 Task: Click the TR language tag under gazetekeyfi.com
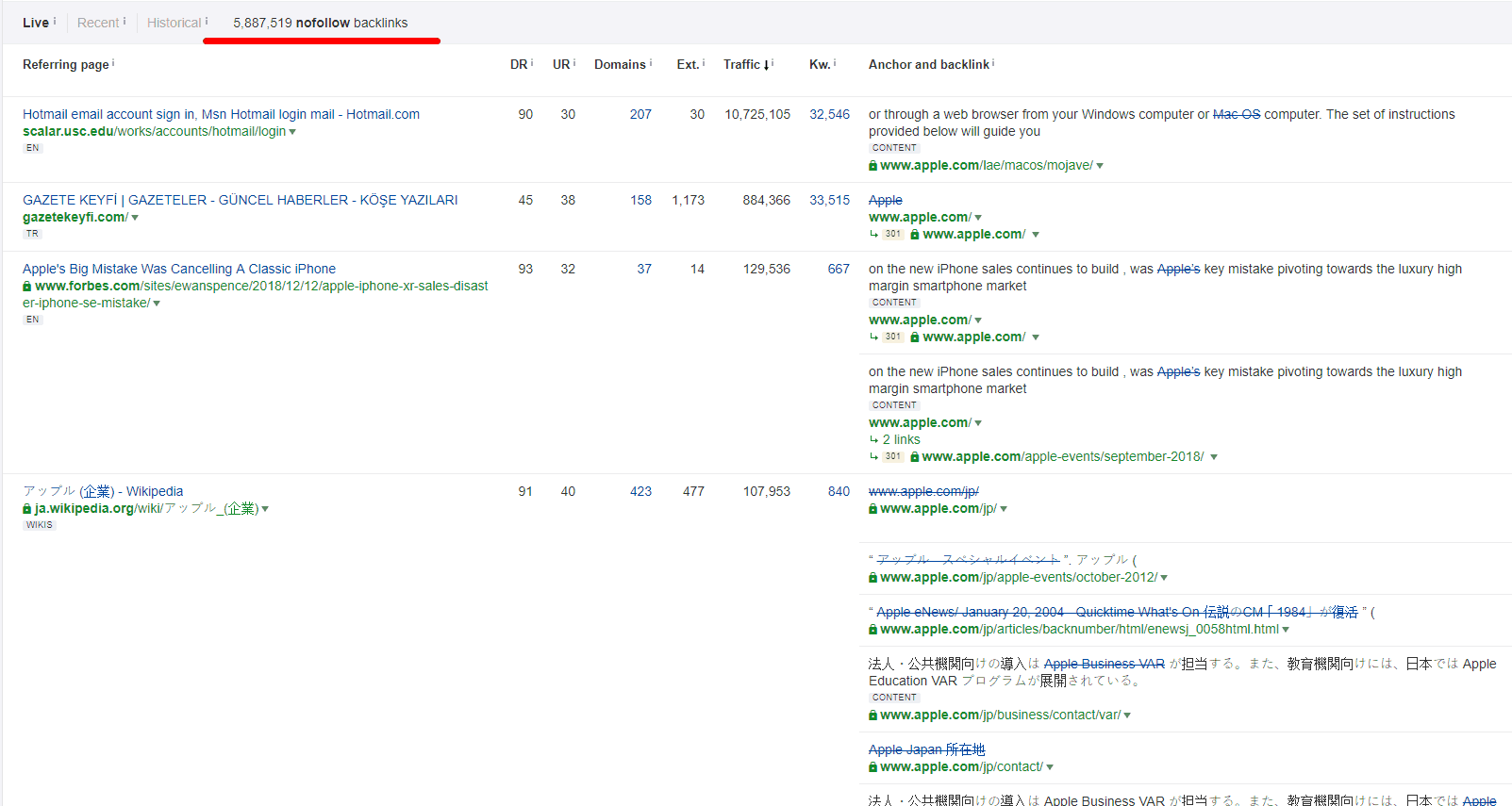32,234
